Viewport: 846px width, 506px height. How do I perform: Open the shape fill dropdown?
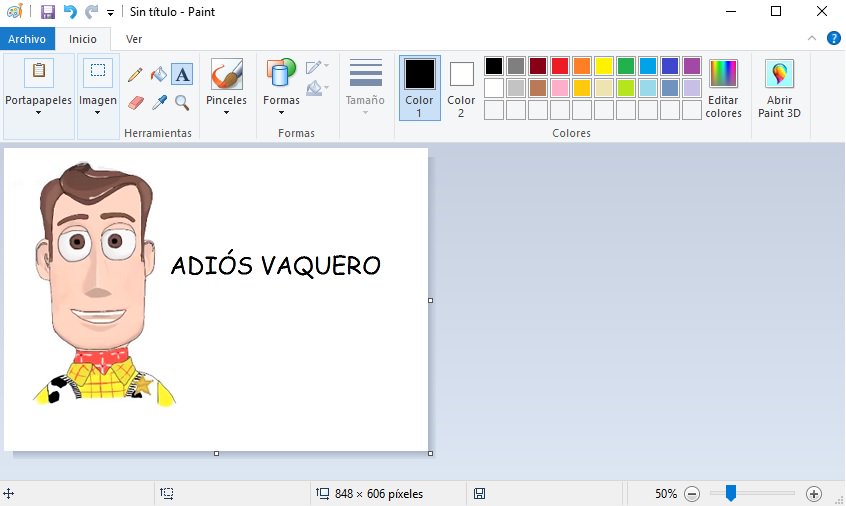tap(317, 87)
